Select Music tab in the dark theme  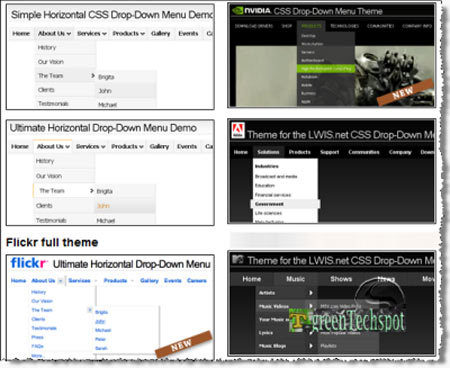click(295, 279)
